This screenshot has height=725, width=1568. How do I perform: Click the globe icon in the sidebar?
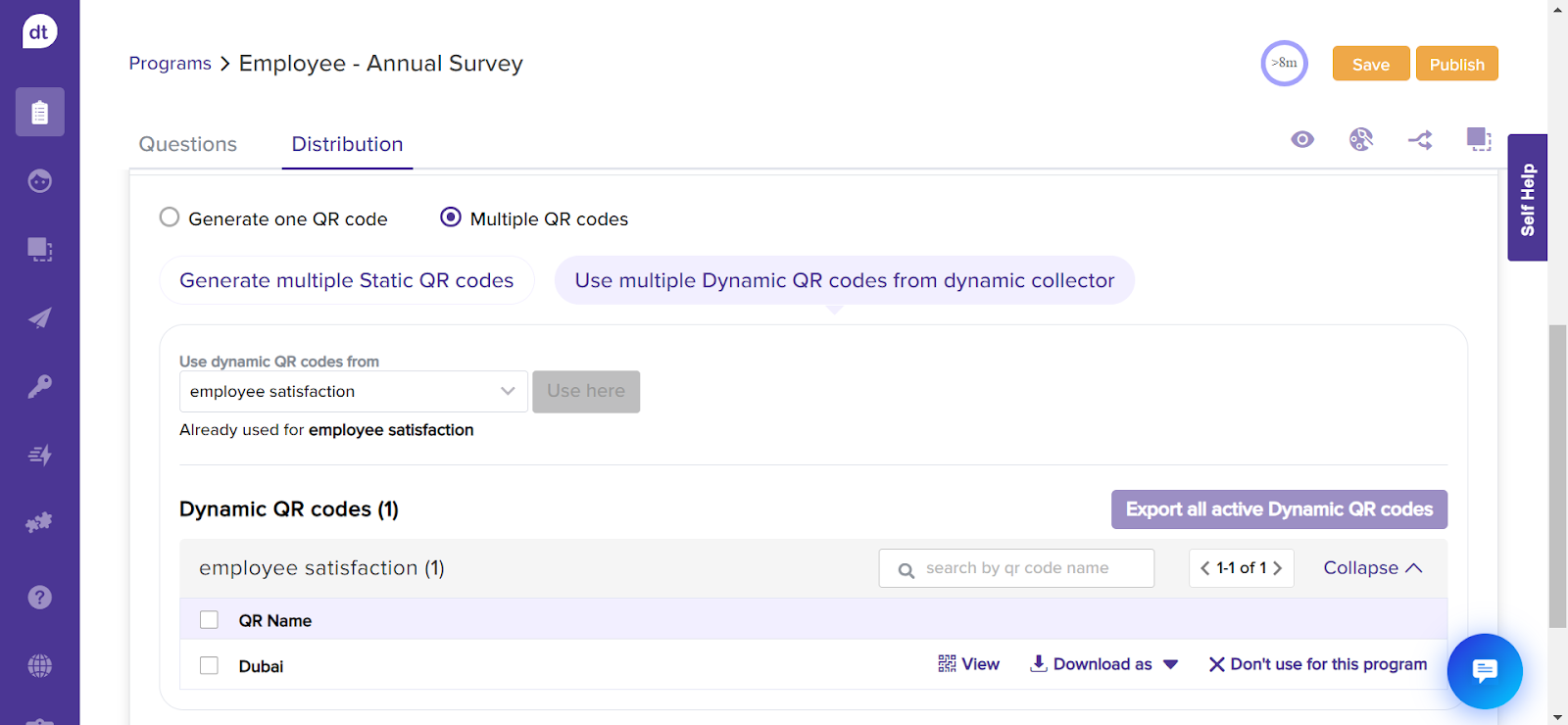tap(39, 666)
